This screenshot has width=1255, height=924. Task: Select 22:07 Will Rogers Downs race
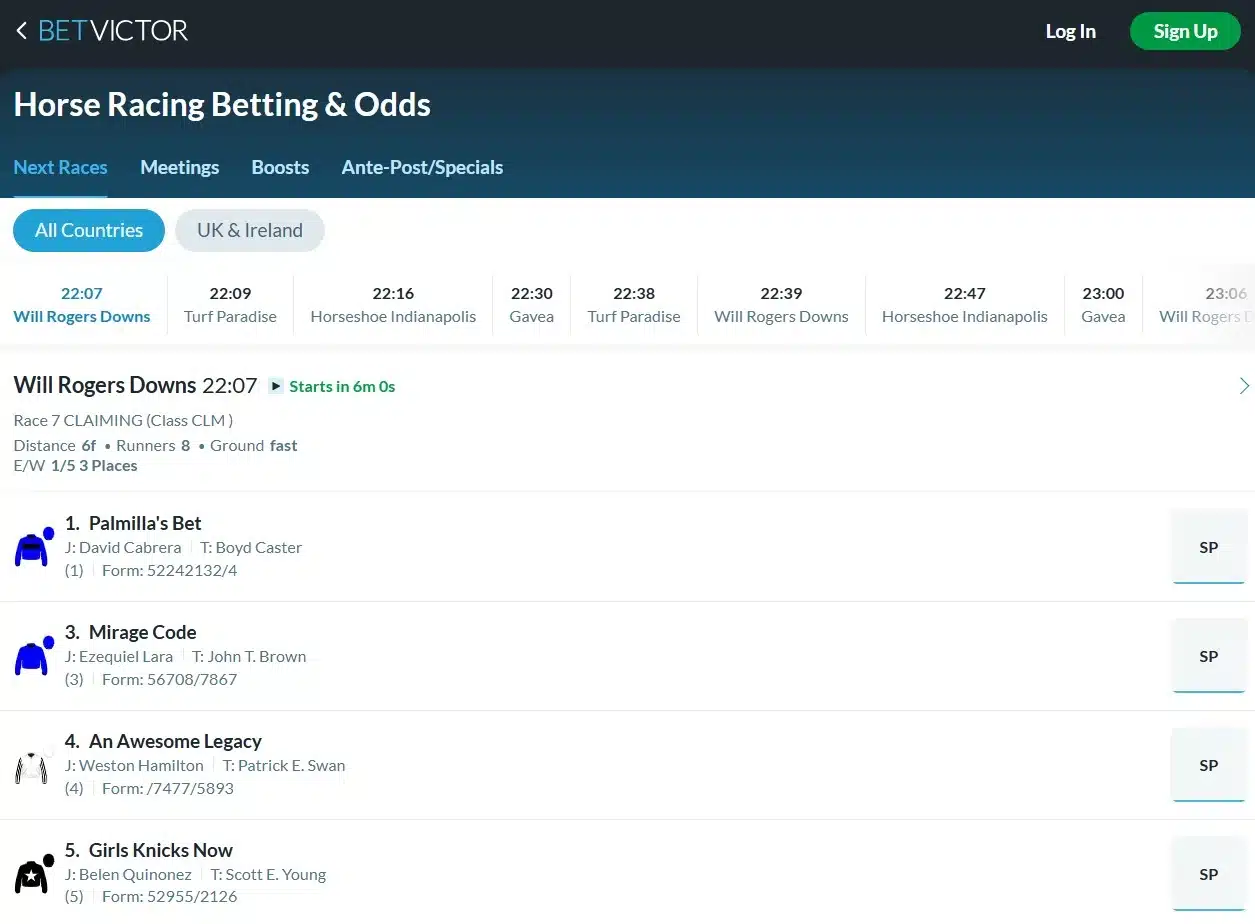[82, 305]
